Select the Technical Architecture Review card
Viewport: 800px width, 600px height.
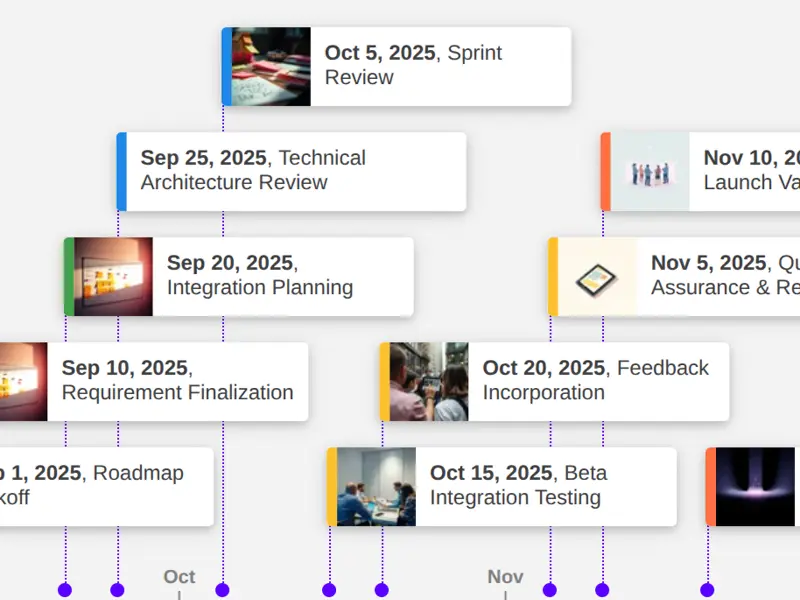[290, 171]
